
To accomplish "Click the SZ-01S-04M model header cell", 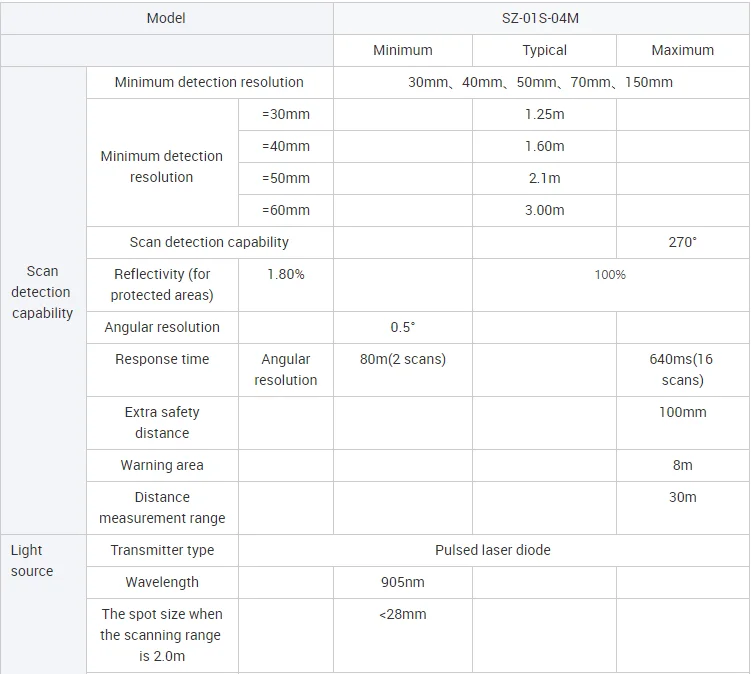I will pyautogui.click(x=541, y=18).
